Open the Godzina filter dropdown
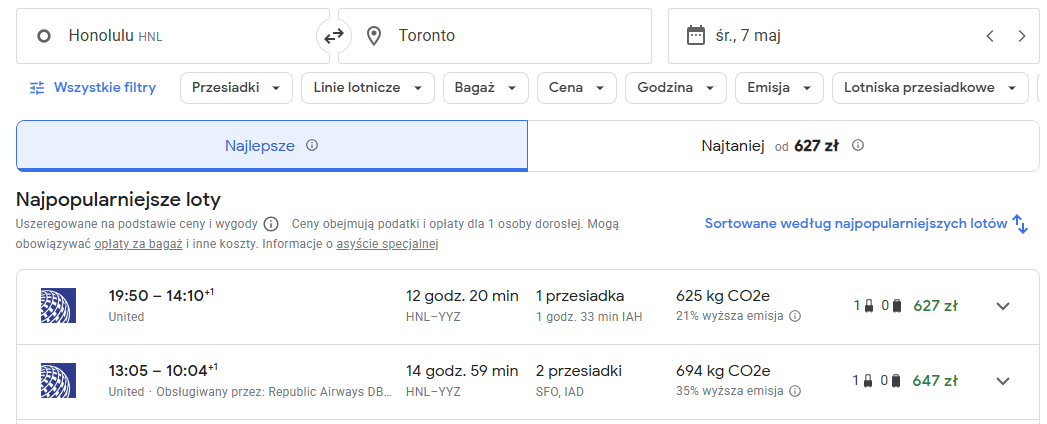Screen dimensions: 1047x424 (676, 87)
